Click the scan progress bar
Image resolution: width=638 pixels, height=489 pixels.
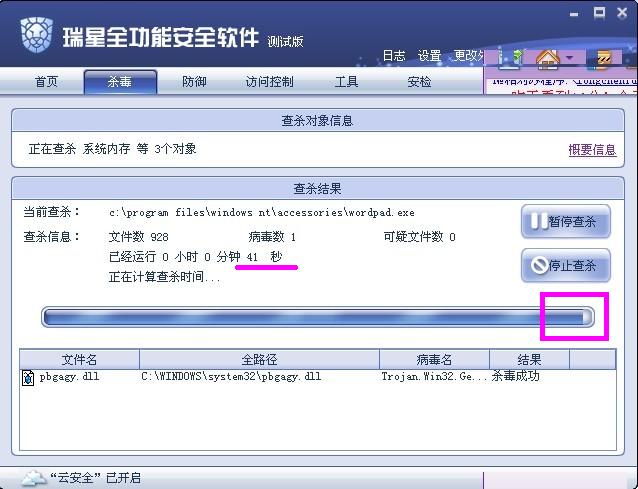(318, 317)
